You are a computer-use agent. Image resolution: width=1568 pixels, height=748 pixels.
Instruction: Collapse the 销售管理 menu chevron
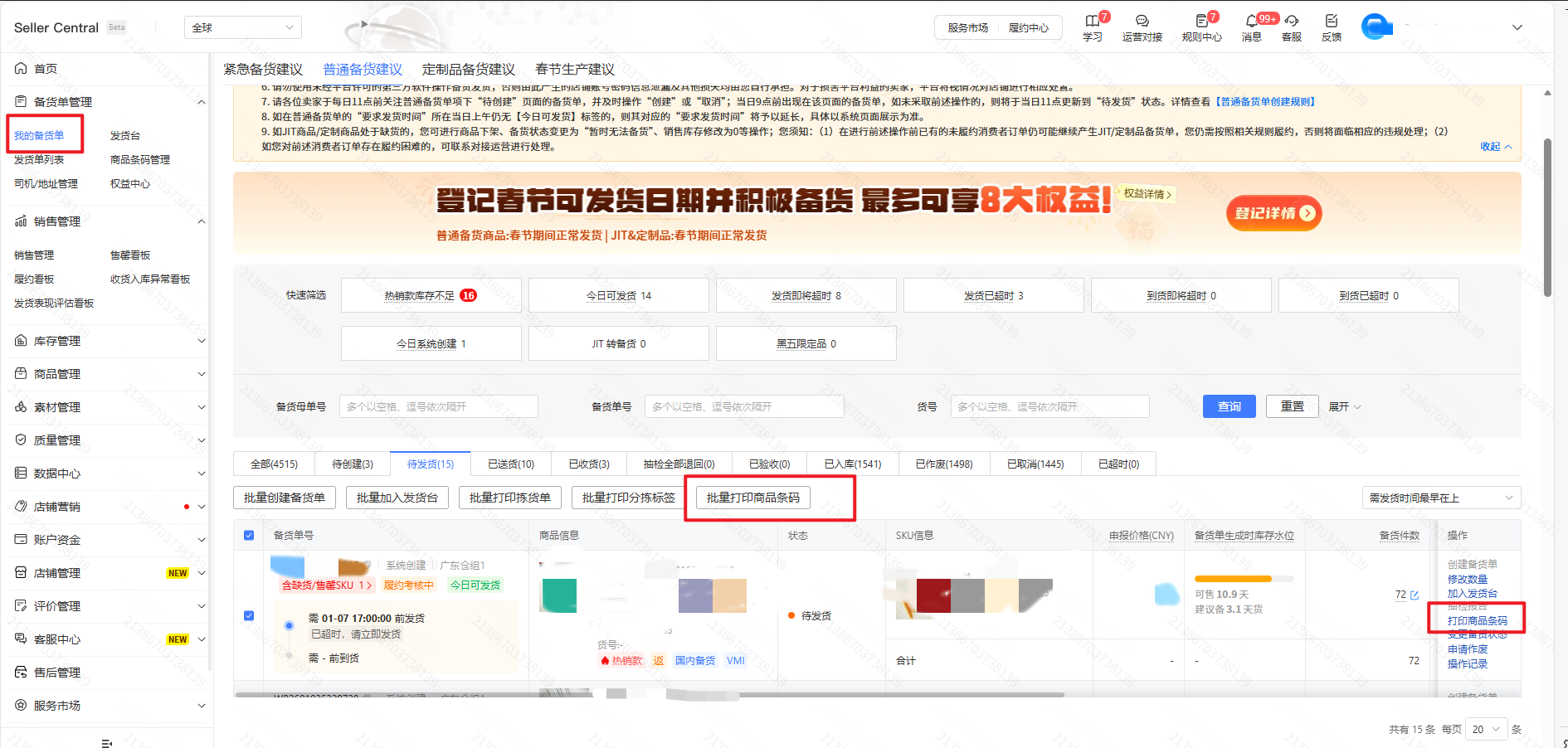pos(201,221)
